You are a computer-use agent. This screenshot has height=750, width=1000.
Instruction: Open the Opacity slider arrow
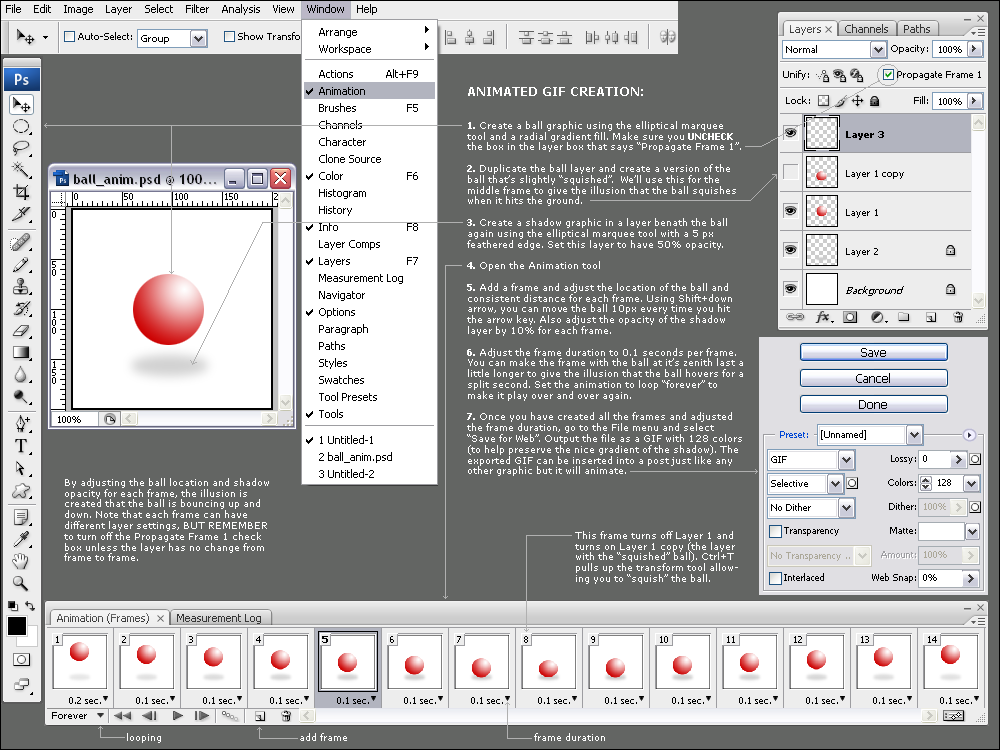coord(974,49)
